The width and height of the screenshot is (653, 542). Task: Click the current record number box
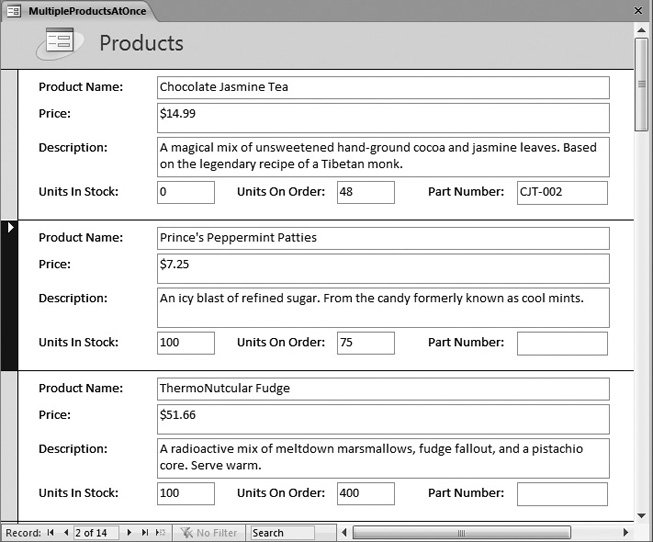pyautogui.click(x=97, y=533)
